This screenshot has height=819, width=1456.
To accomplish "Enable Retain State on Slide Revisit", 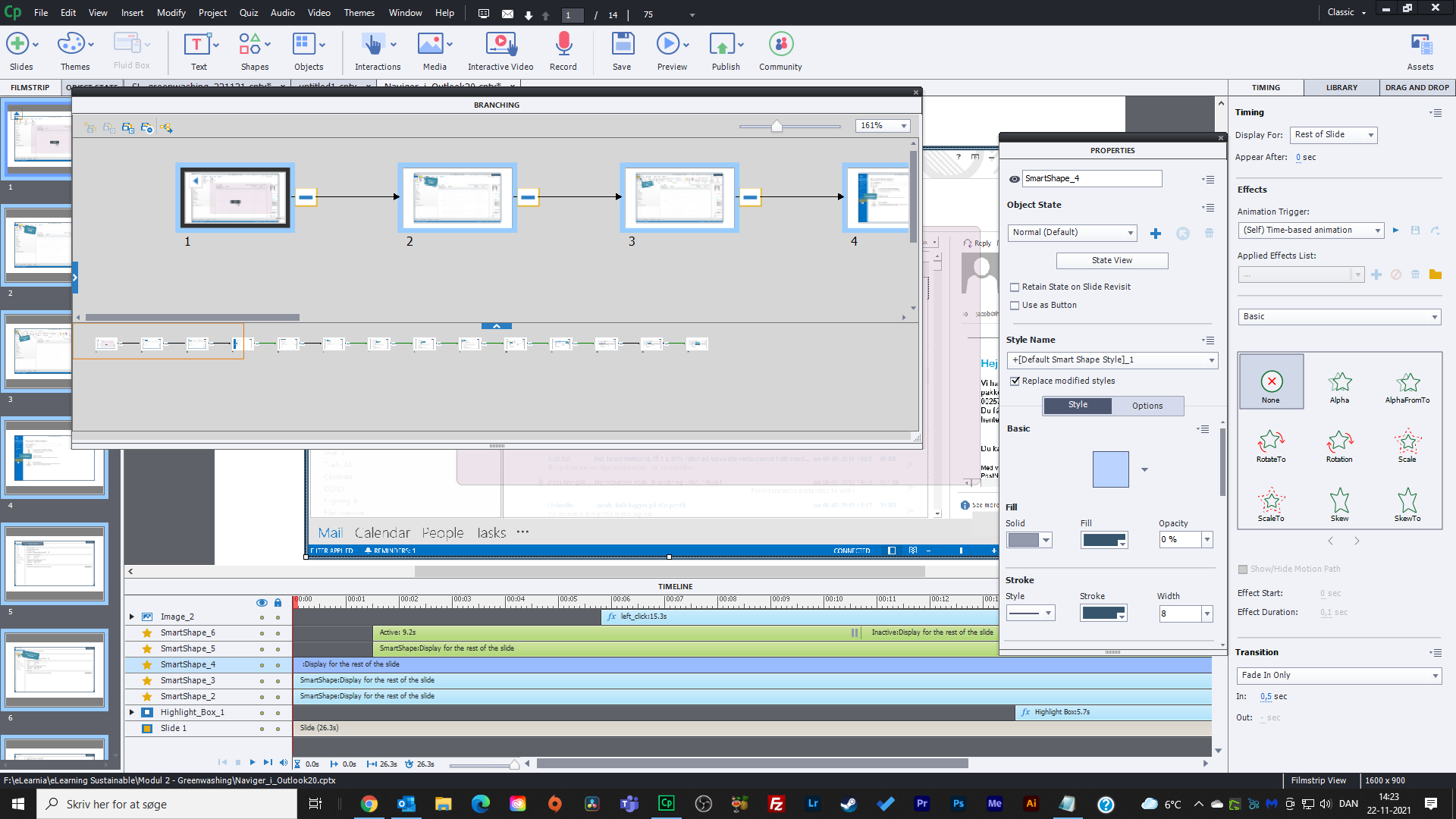I will pyautogui.click(x=1015, y=287).
